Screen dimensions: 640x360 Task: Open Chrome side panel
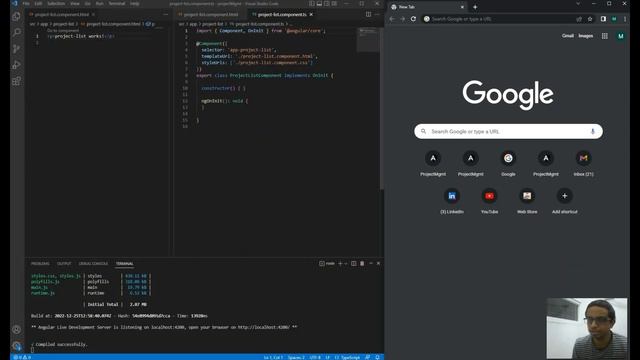pyautogui.click(x=603, y=19)
